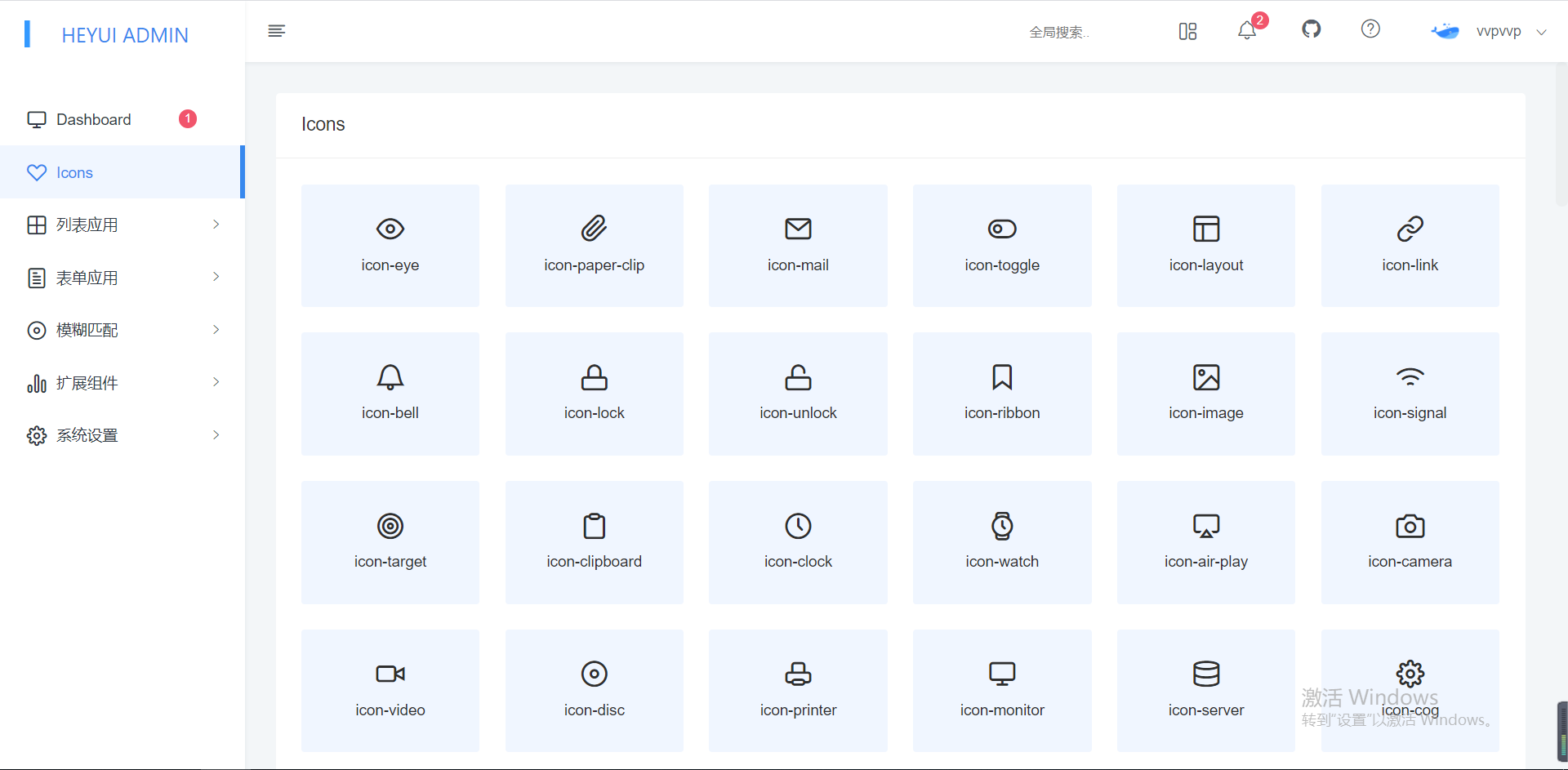The height and width of the screenshot is (770, 1568).
Task: Click the icon-image card
Action: click(x=1206, y=394)
